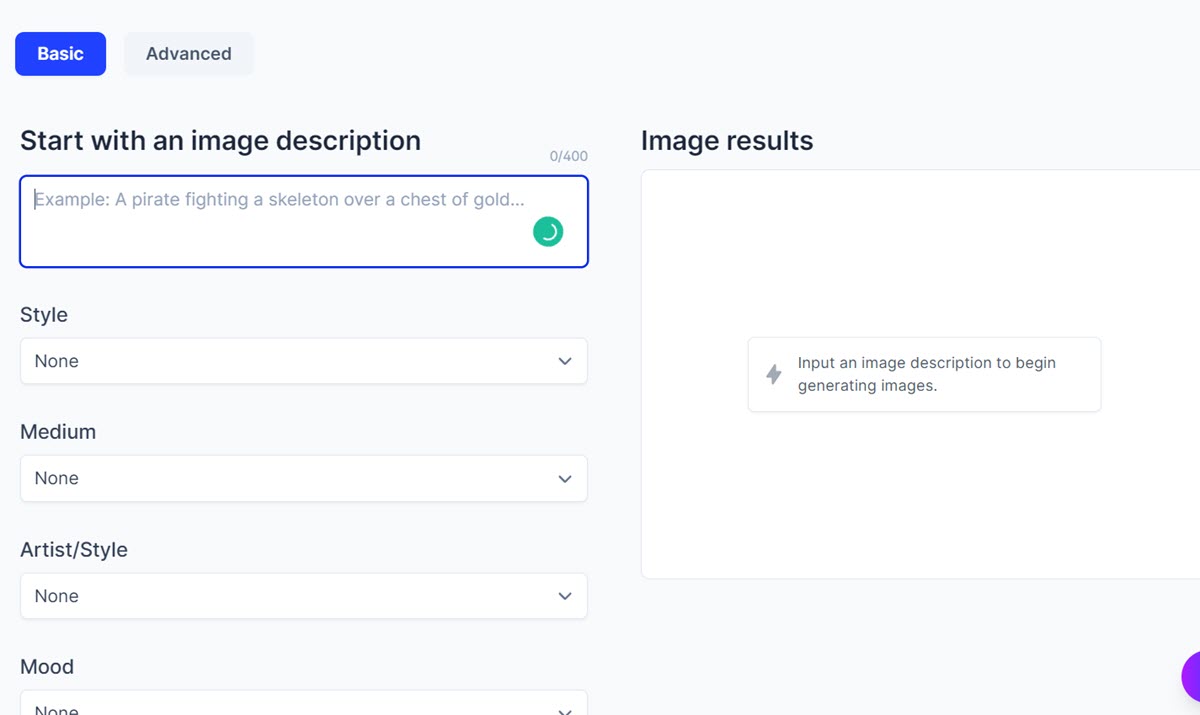Click the 'Start with an image description' heading
This screenshot has width=1200, height=715.
click(220, 141)
